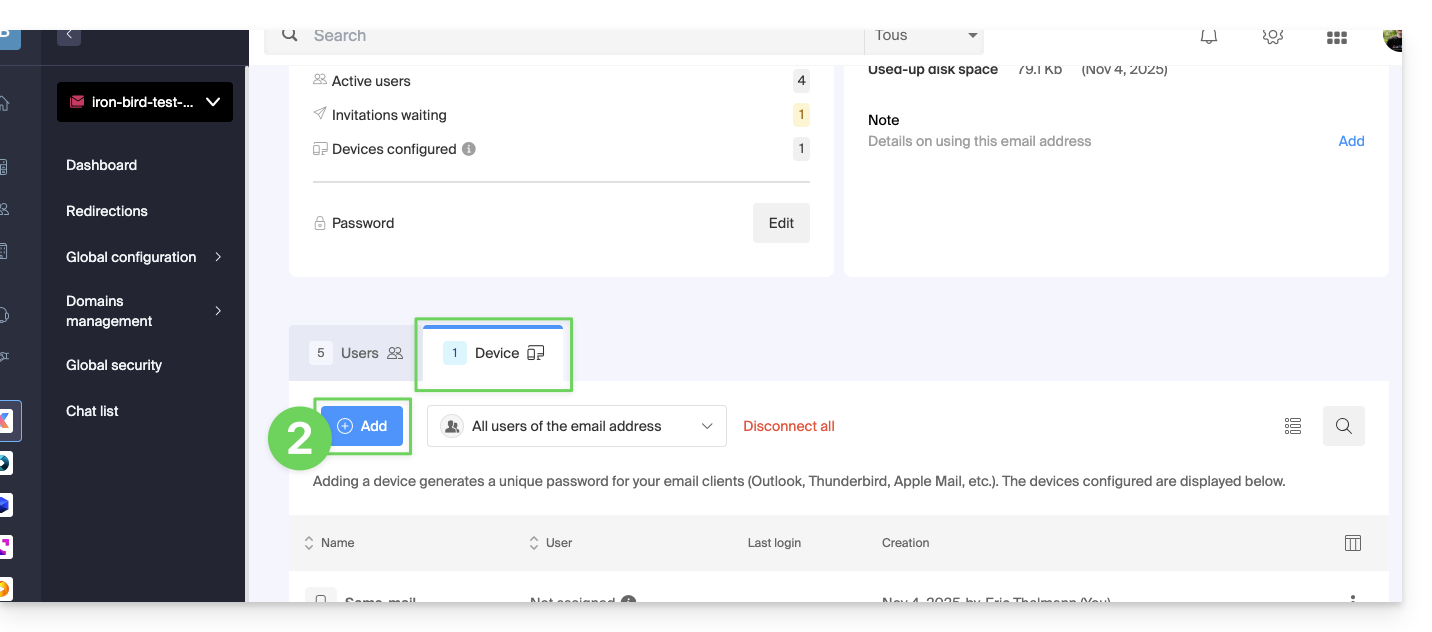Click the device list search icon
The width and height of the screenshot is (1432, 632).
click(1343, 426)
